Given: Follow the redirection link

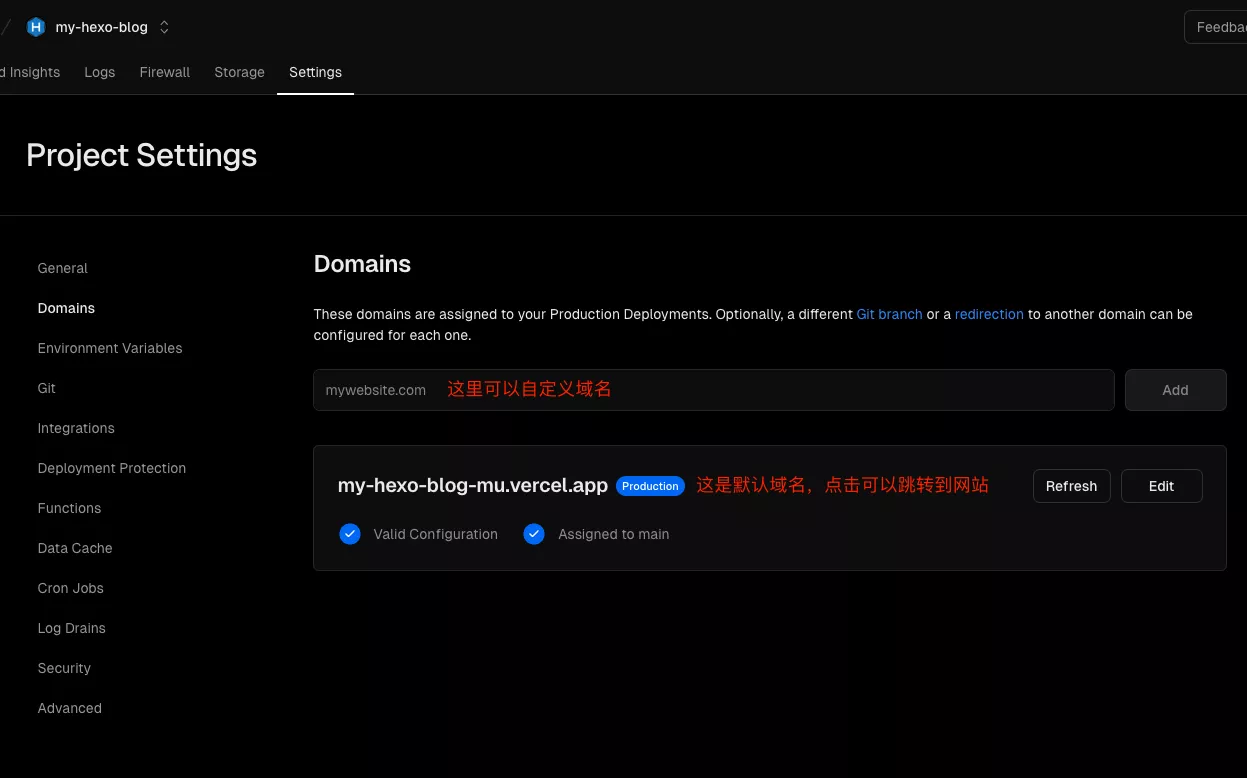Looking at the screenshot, I should (989, 314).
